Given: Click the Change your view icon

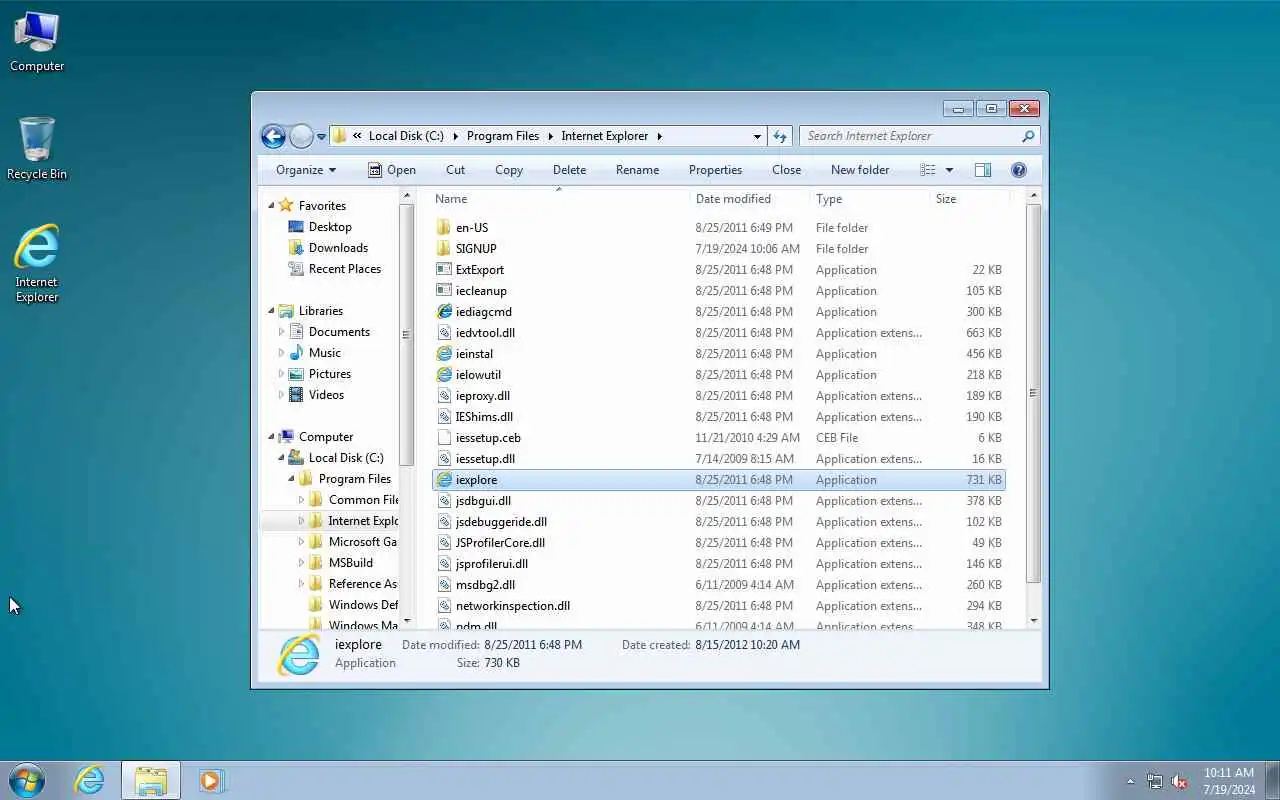Looking at the screenshot, I should click(928, 170).
